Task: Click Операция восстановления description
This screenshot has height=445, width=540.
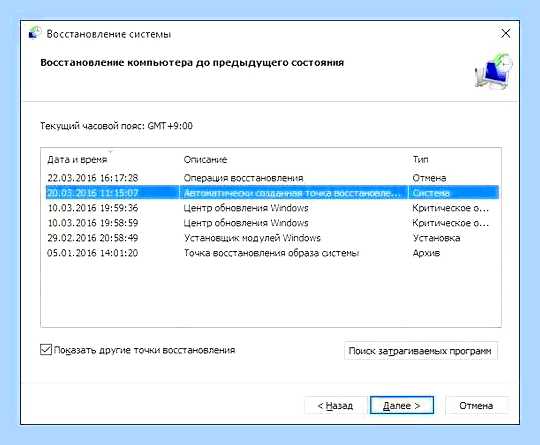Action: (x=243, y=178)
